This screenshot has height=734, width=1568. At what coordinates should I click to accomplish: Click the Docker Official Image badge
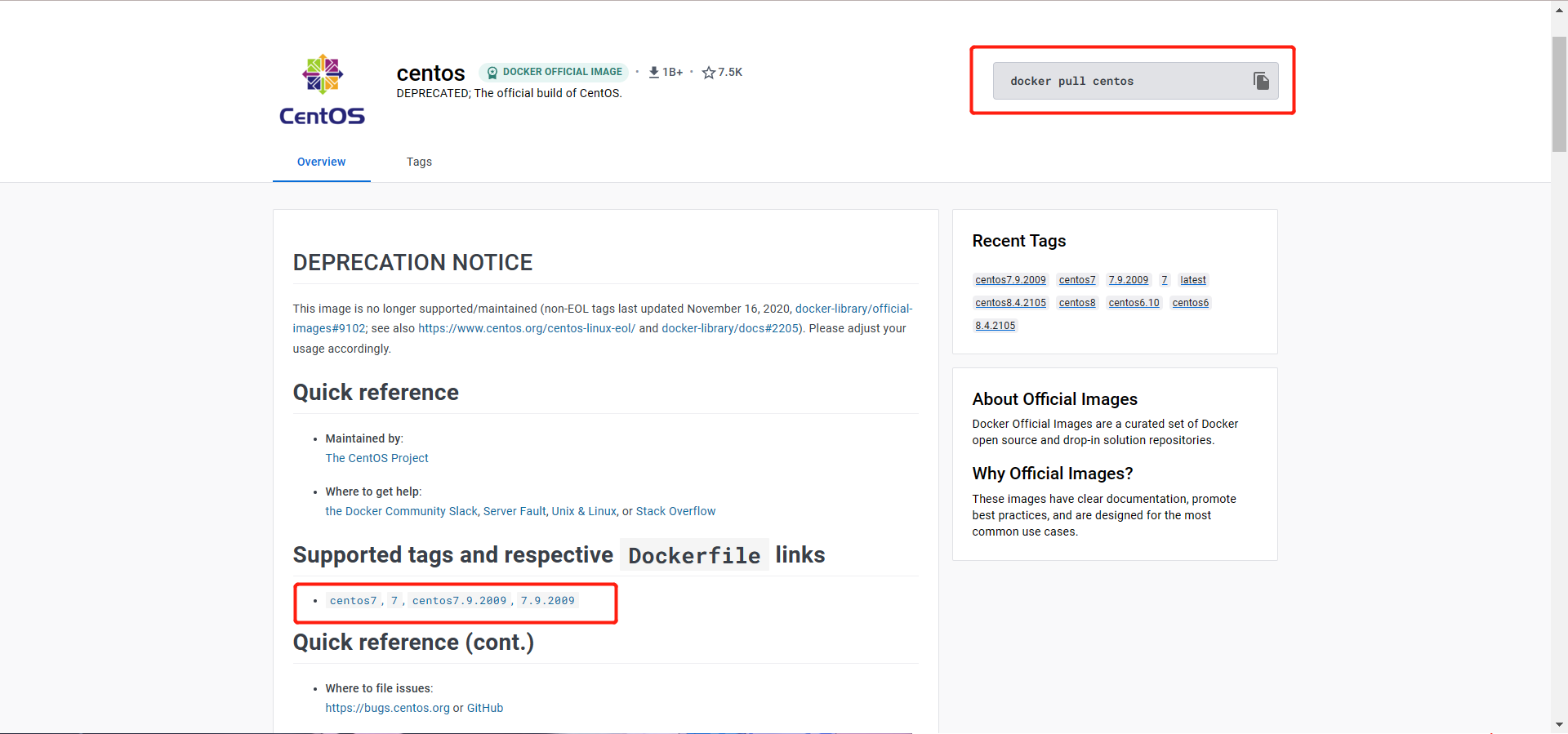tap(554, 72)
